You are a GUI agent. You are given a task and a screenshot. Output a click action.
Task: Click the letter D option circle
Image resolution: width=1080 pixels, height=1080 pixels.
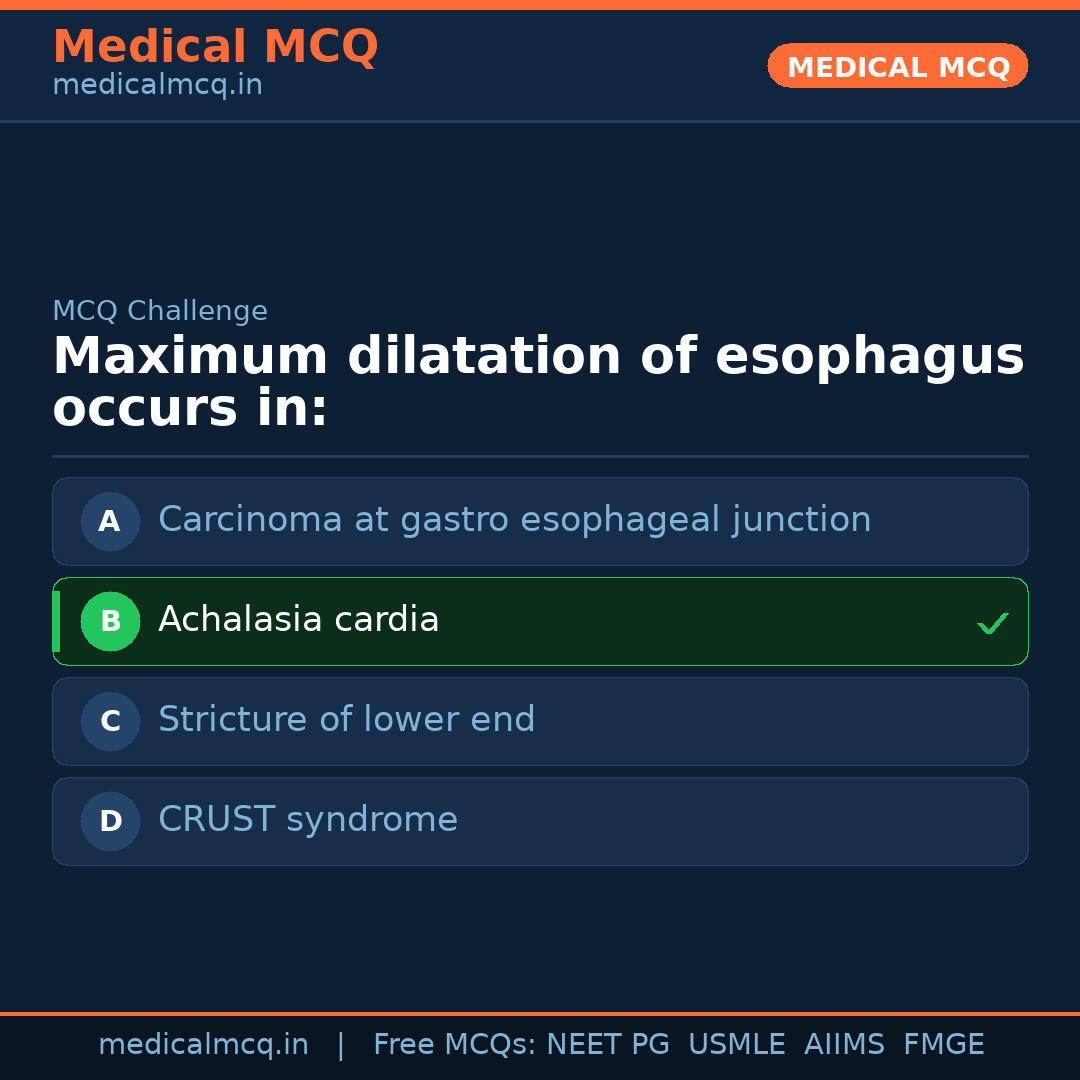coord(110,821)
